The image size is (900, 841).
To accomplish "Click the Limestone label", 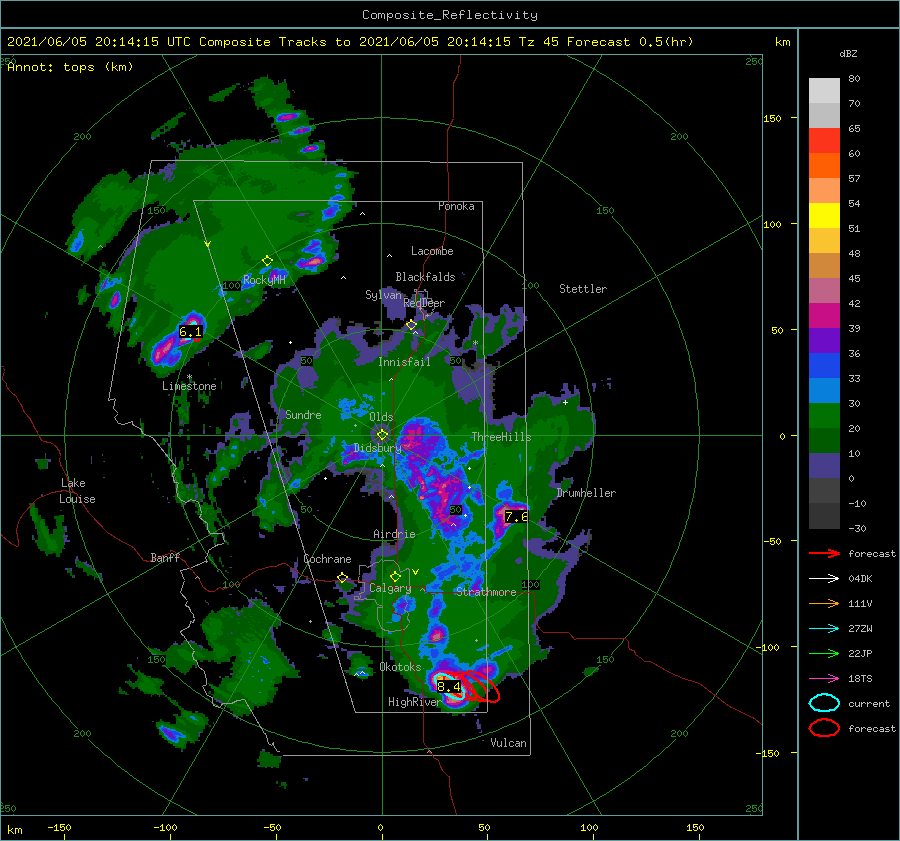I will [189, 386].
